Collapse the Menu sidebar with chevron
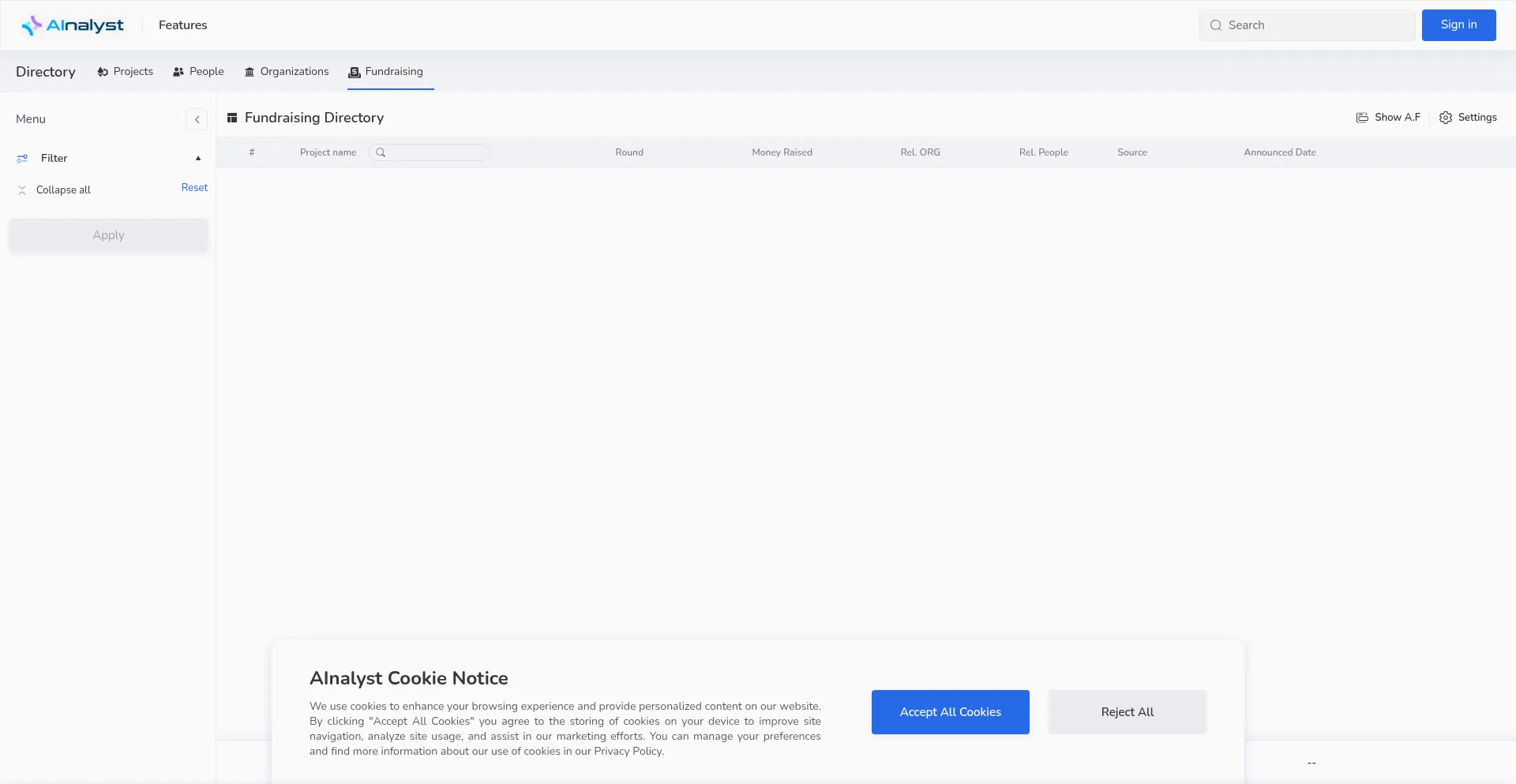This screenshot has height=784, width=1516. point(197,119)
